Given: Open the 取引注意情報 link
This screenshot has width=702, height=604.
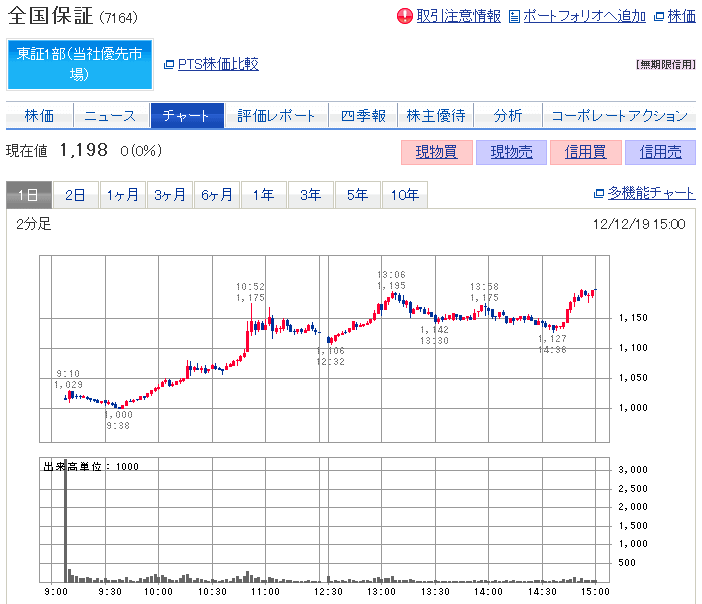Looking at the screenshot, I should (x=458, y=16).
